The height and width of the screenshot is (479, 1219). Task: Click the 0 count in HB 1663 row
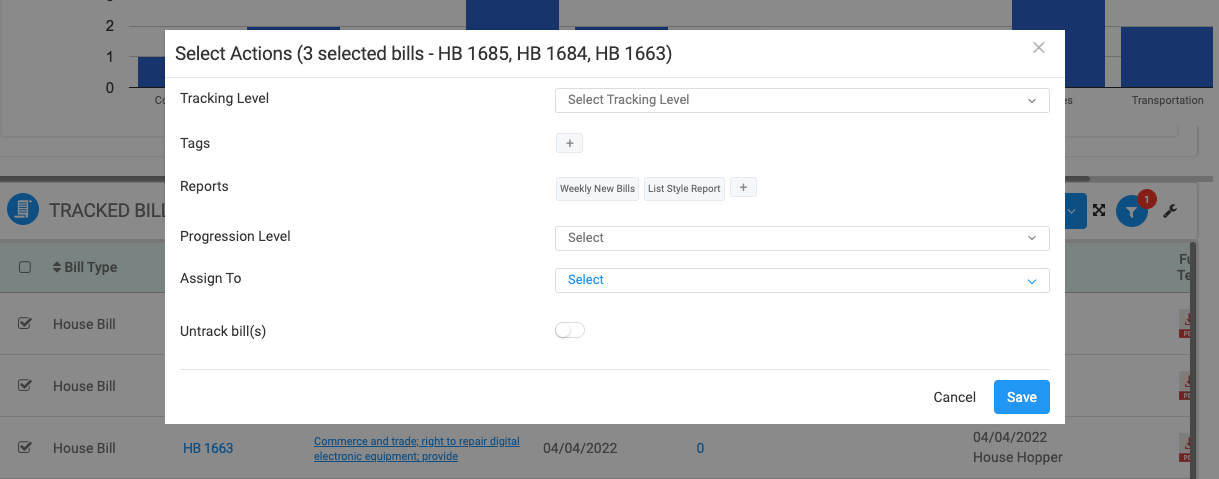(700, 448)
